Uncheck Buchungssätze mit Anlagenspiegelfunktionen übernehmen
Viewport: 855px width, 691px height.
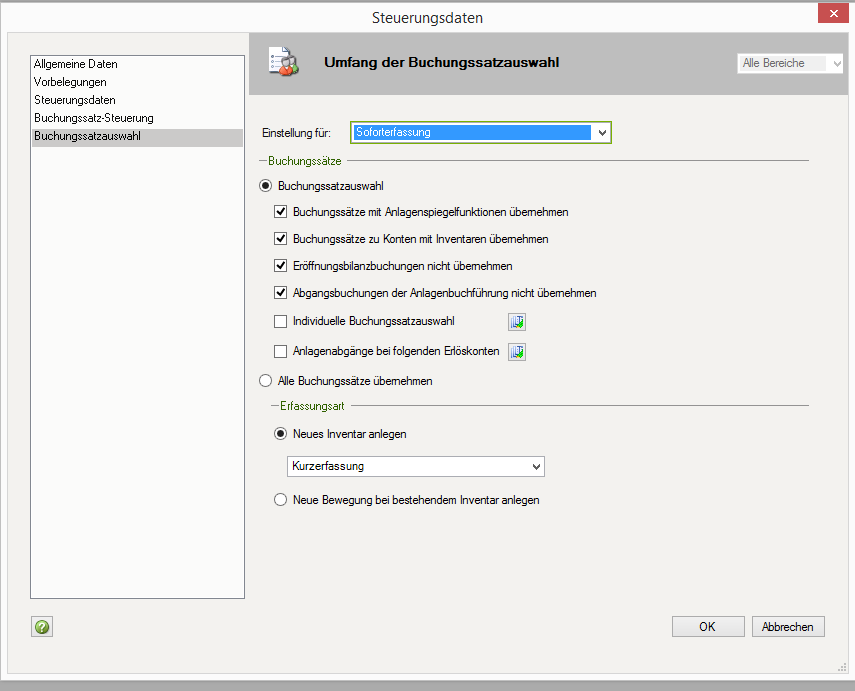pyautogui.click(x=281, y=212)
